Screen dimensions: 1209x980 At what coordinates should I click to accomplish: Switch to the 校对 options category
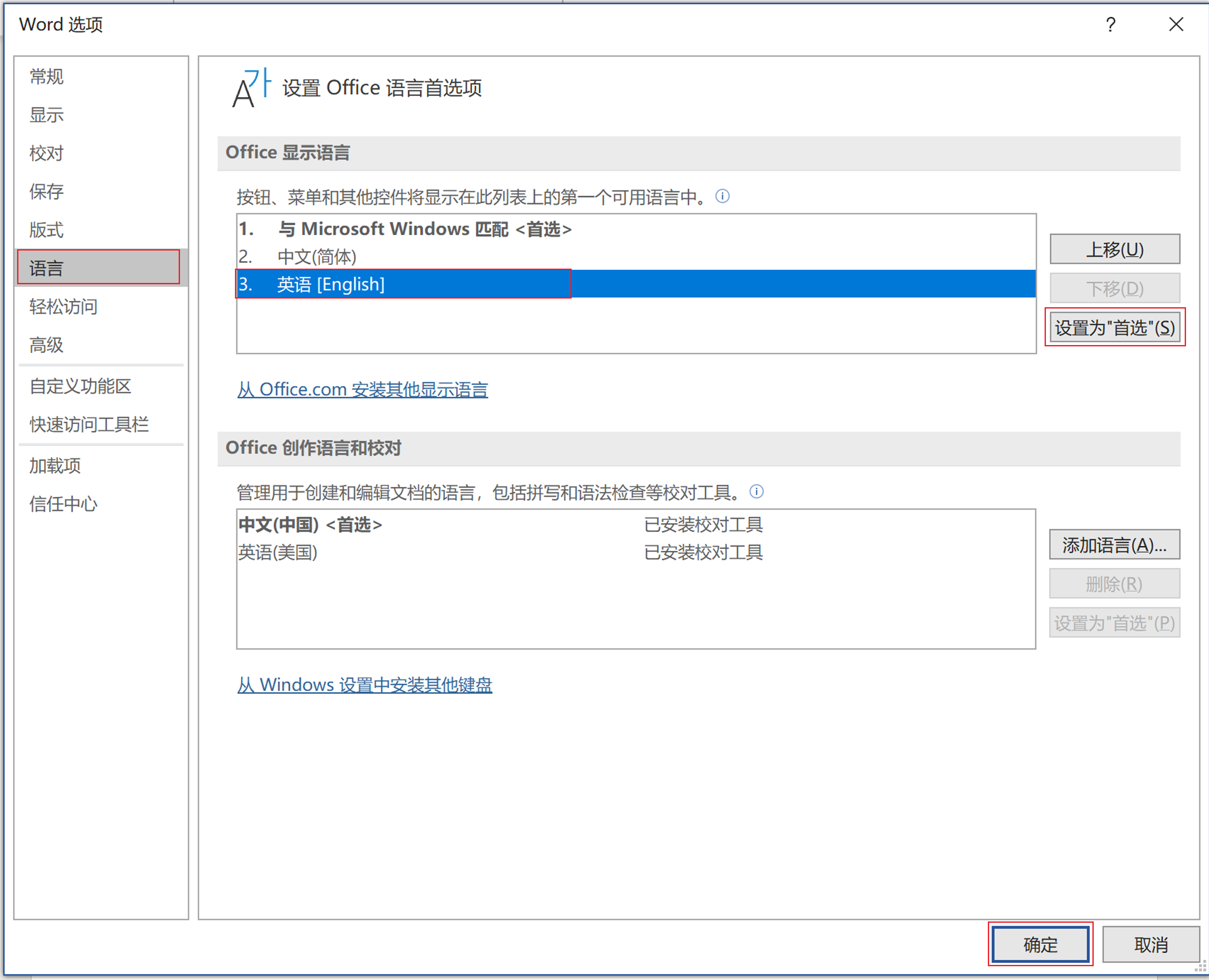coord(46,153)
